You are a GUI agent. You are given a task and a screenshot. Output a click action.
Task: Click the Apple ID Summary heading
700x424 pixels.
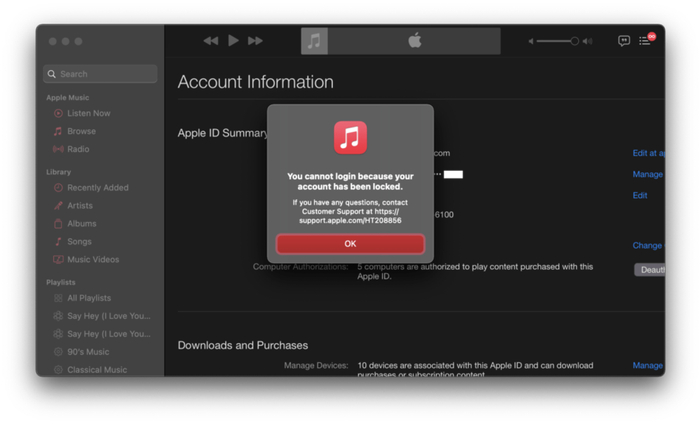(223, 133)
